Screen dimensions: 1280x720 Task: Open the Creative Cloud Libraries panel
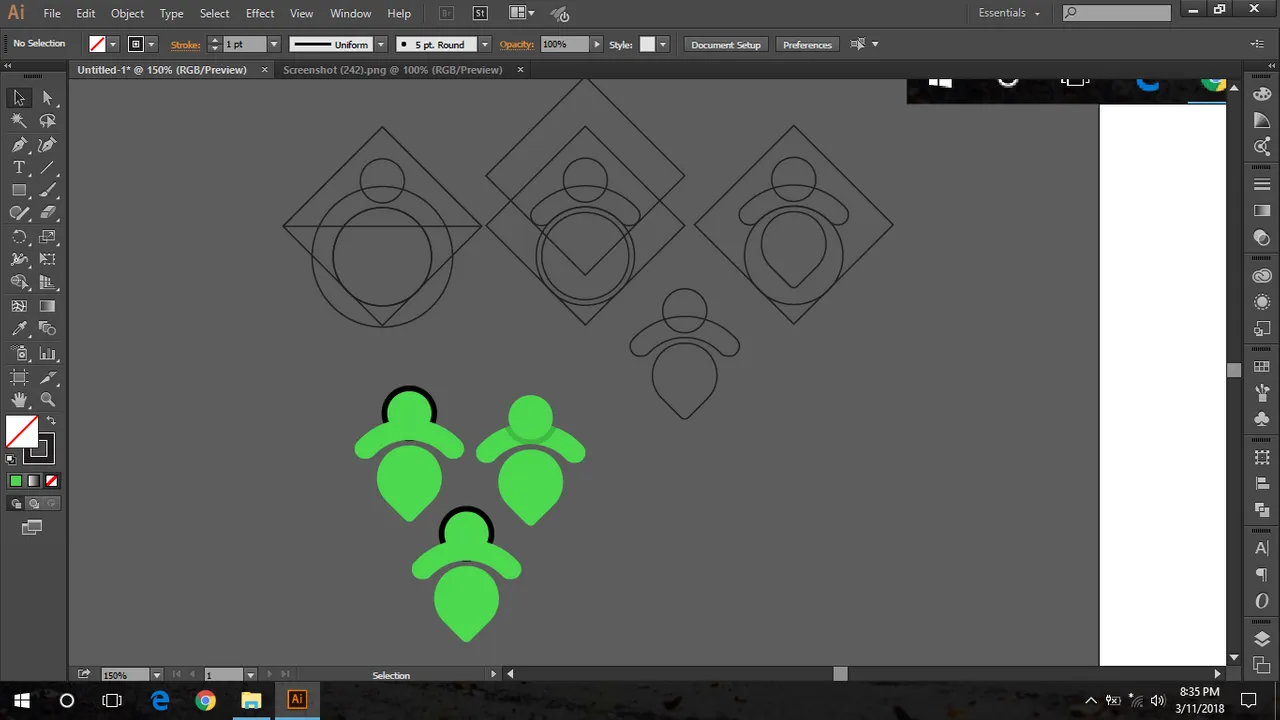[1262, 276]
